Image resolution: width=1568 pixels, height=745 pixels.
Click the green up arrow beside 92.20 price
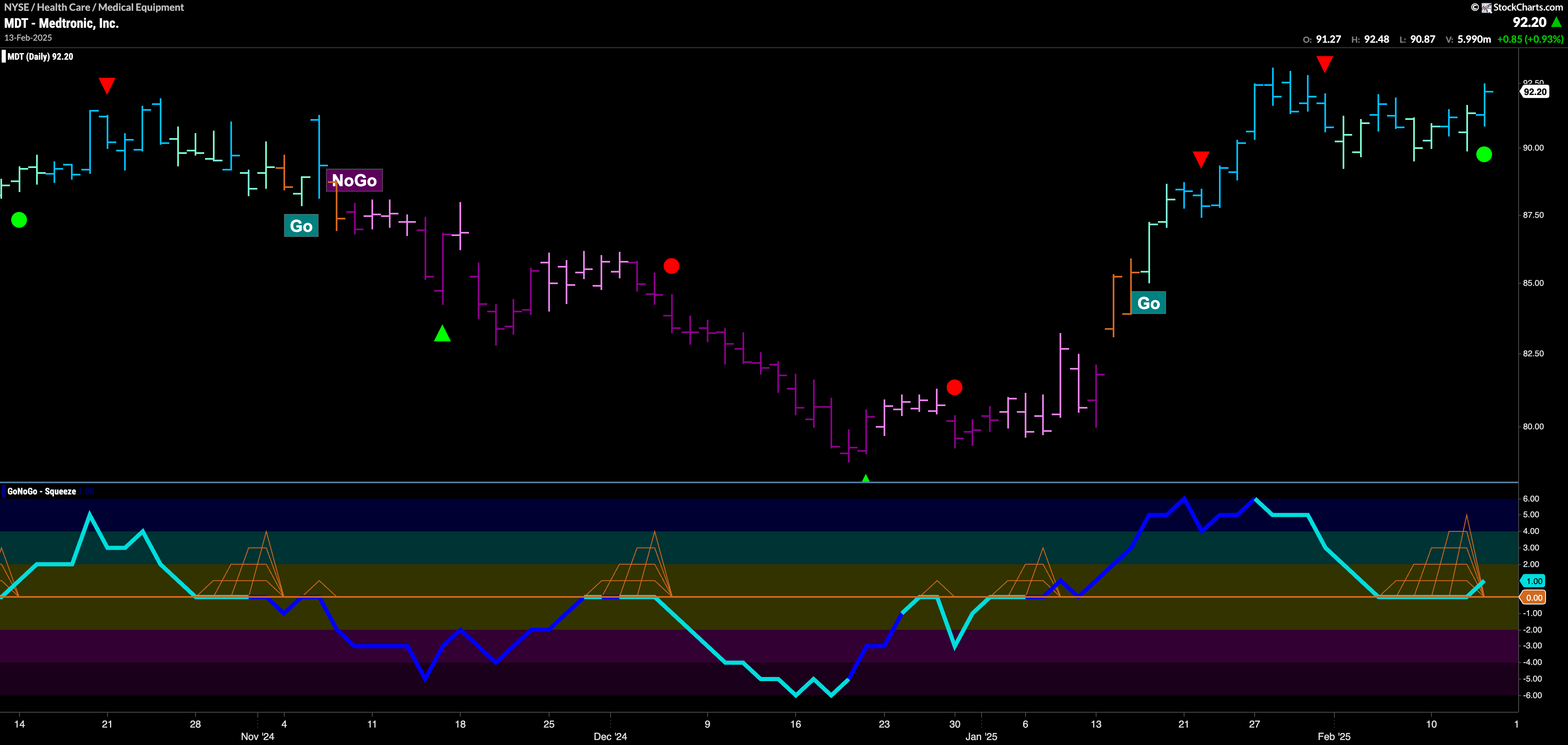(x=1556, y=22)
